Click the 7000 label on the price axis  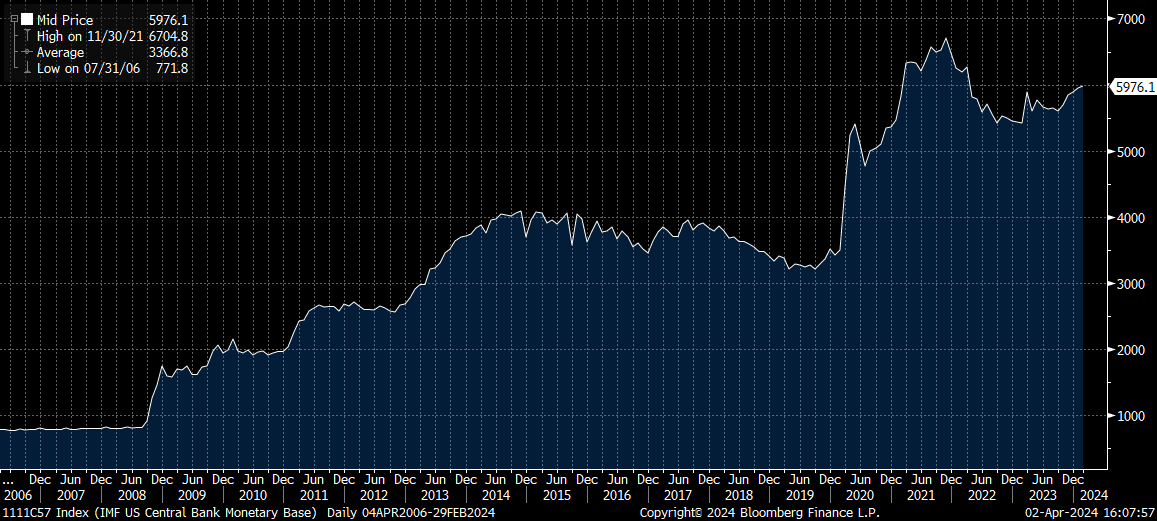[x=1131, y=20]
